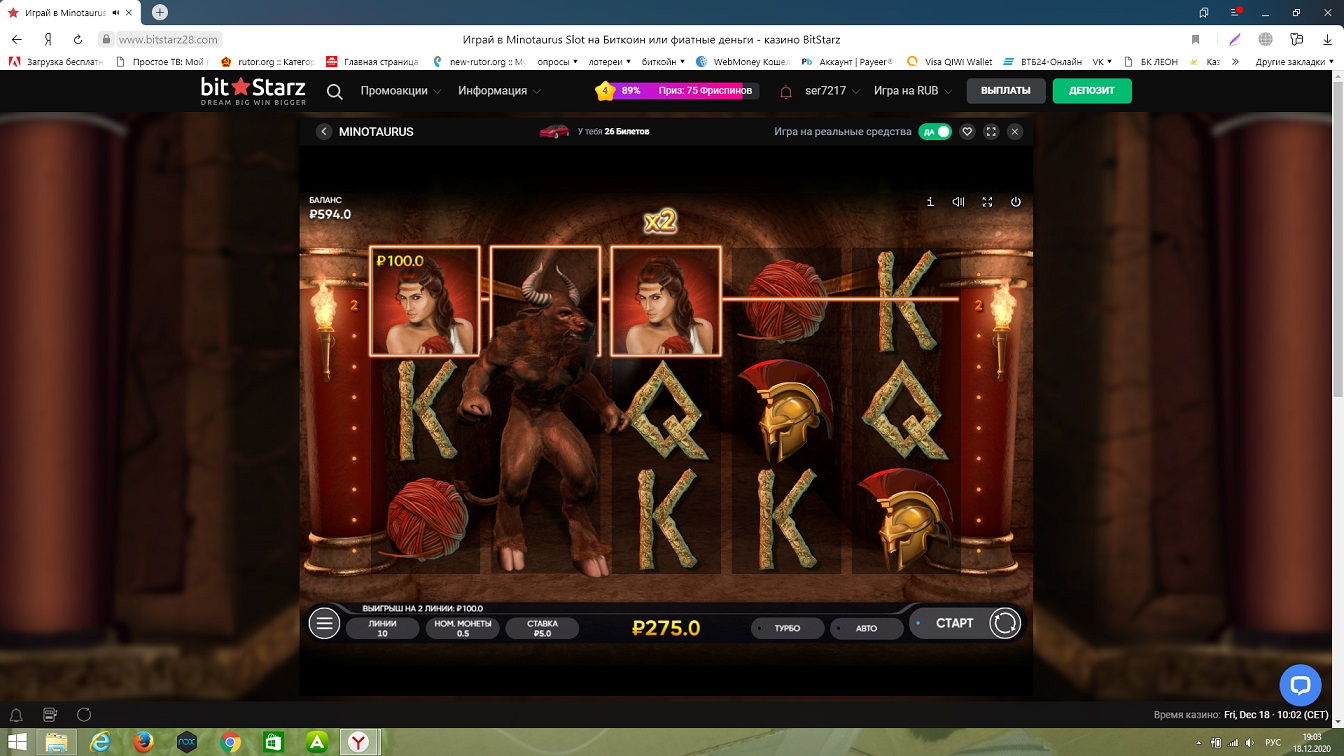Expand Промоакции menu
Image resolution: width=1344 pixels, height=756 pixels.
point(401,91)
